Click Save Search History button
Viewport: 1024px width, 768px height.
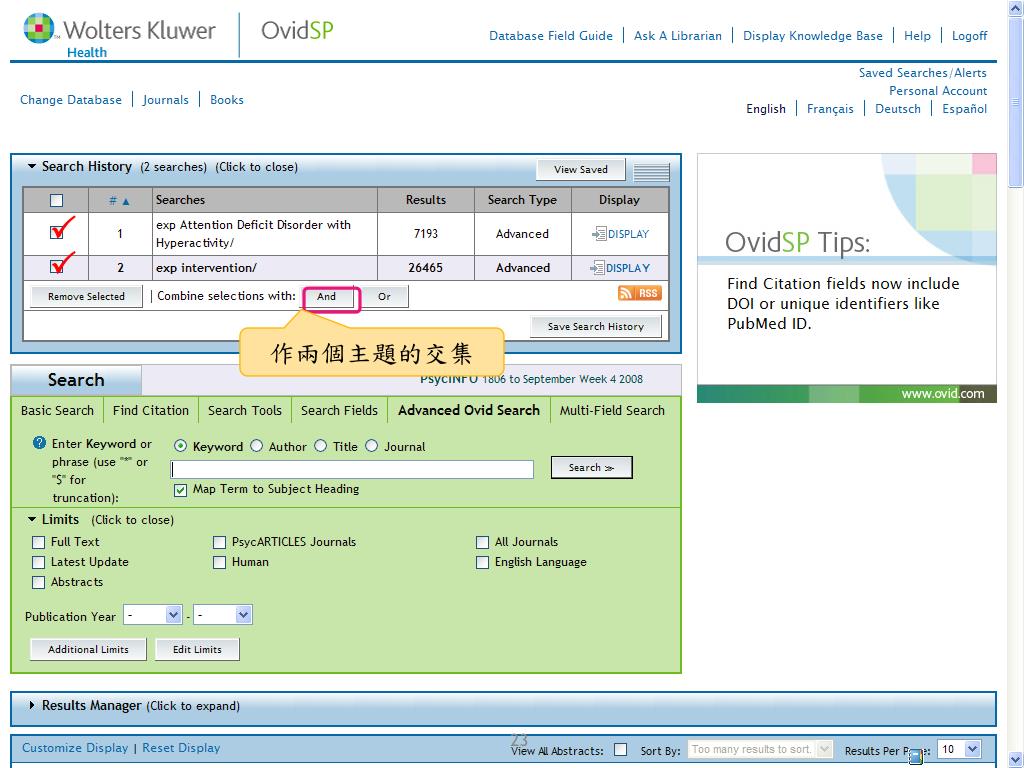(596, 327)
